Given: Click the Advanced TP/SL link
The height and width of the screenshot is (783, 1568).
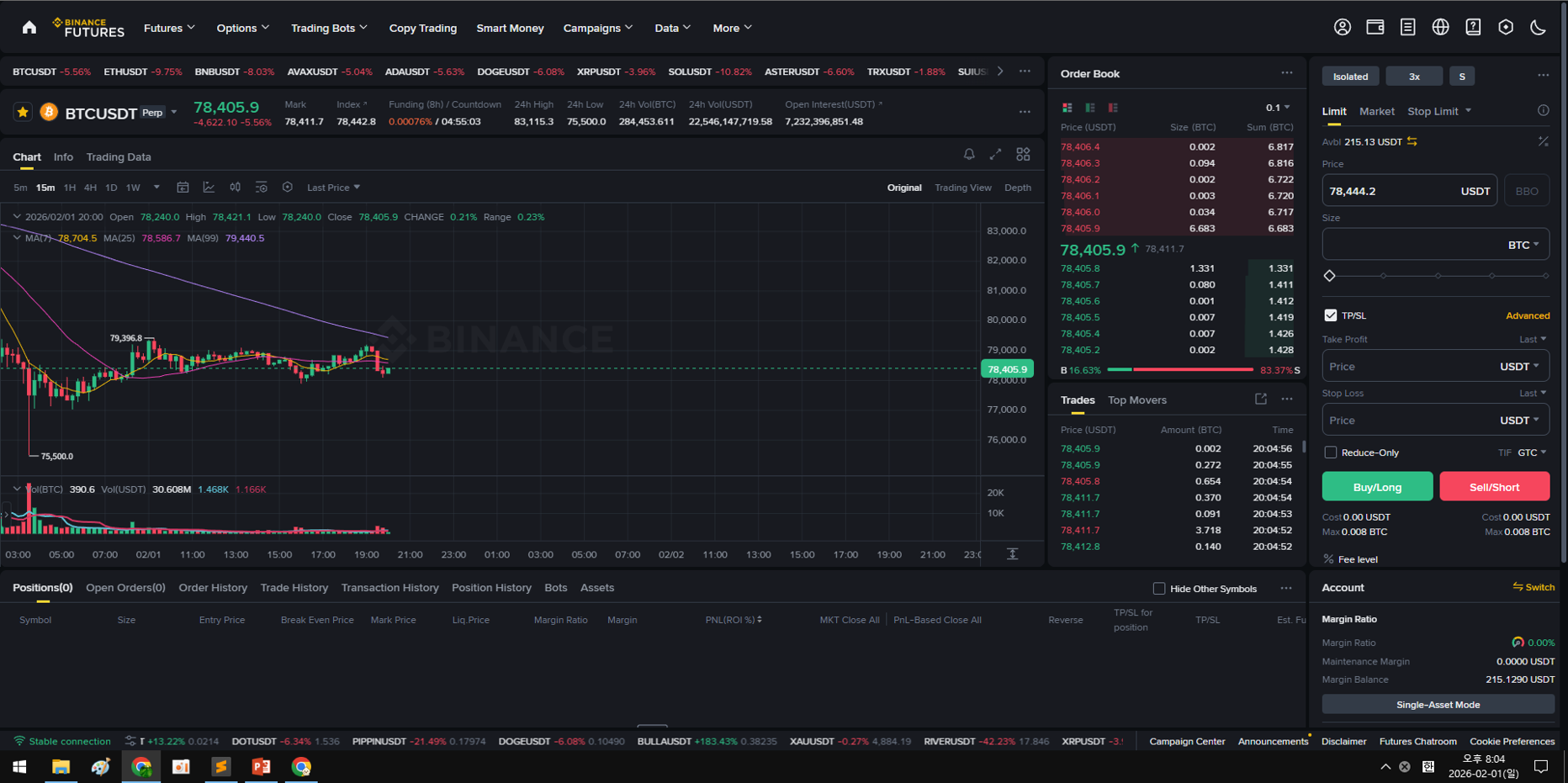Looking at the screenshot, I should click(x=1528, y=315).
